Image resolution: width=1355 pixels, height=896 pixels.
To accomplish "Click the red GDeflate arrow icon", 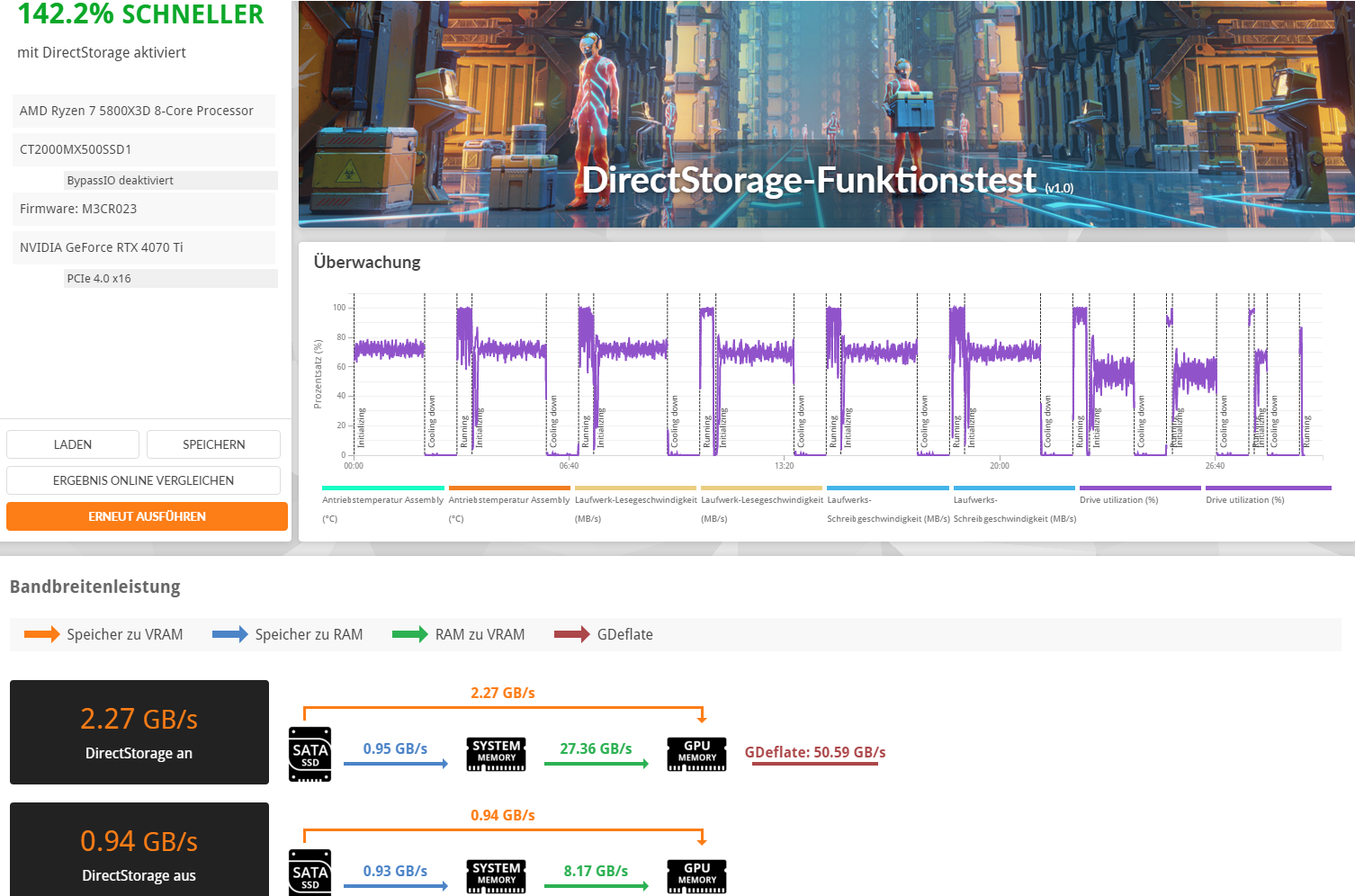I will [572, 634].
